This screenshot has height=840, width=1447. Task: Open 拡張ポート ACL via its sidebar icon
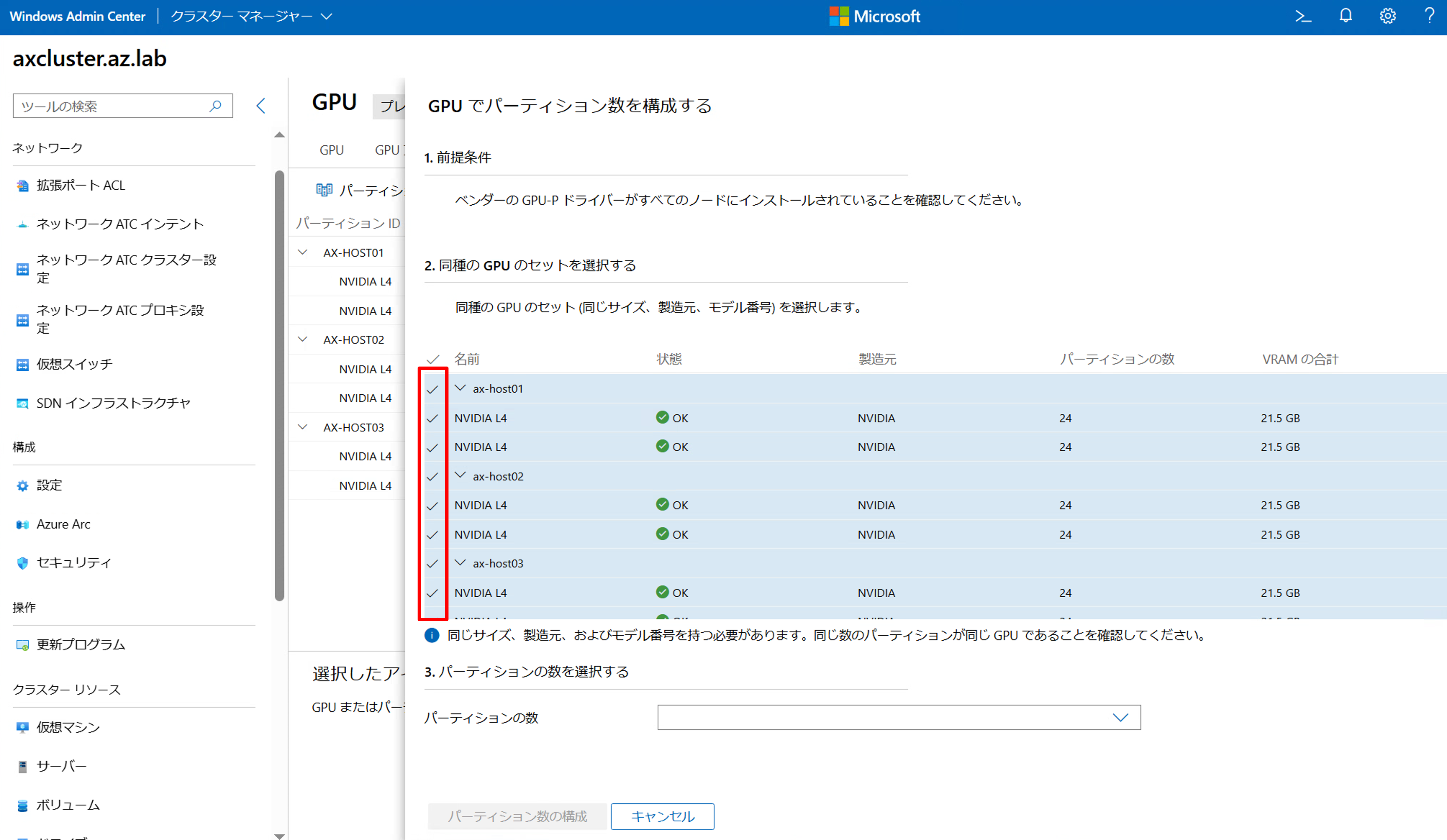coord(22,185)
